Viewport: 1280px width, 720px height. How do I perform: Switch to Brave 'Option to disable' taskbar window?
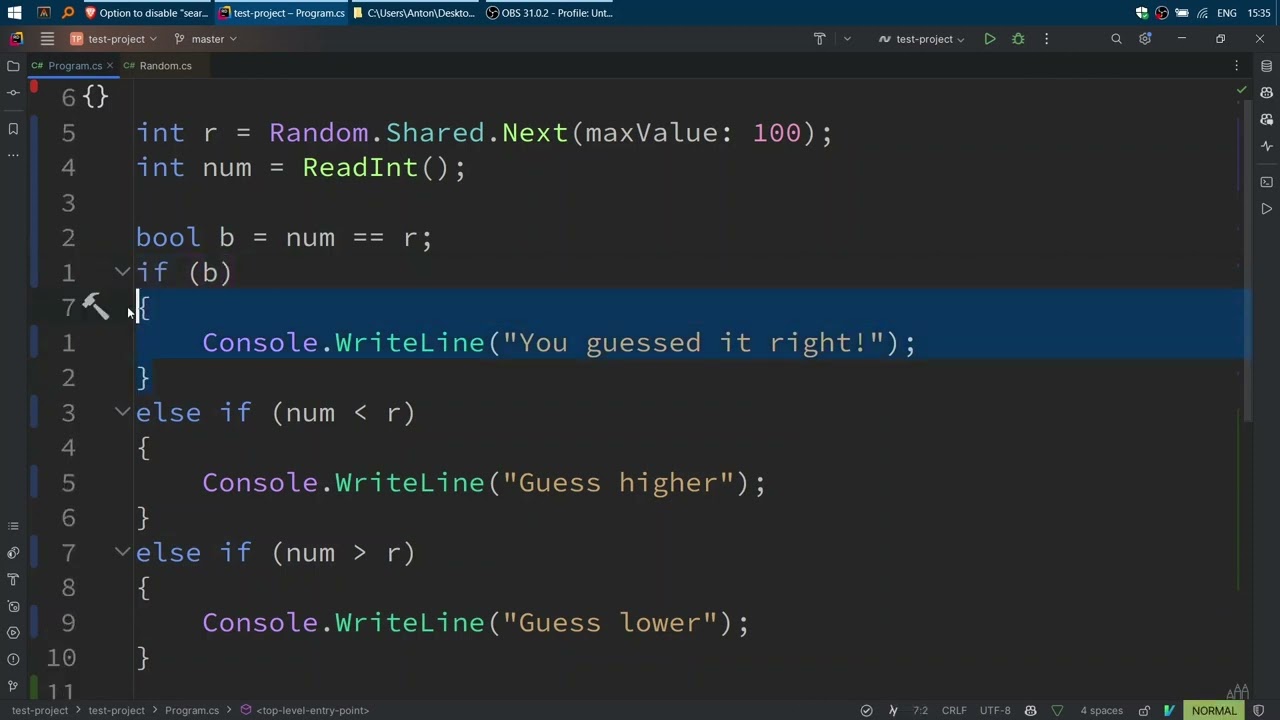(x=147, y=13)
